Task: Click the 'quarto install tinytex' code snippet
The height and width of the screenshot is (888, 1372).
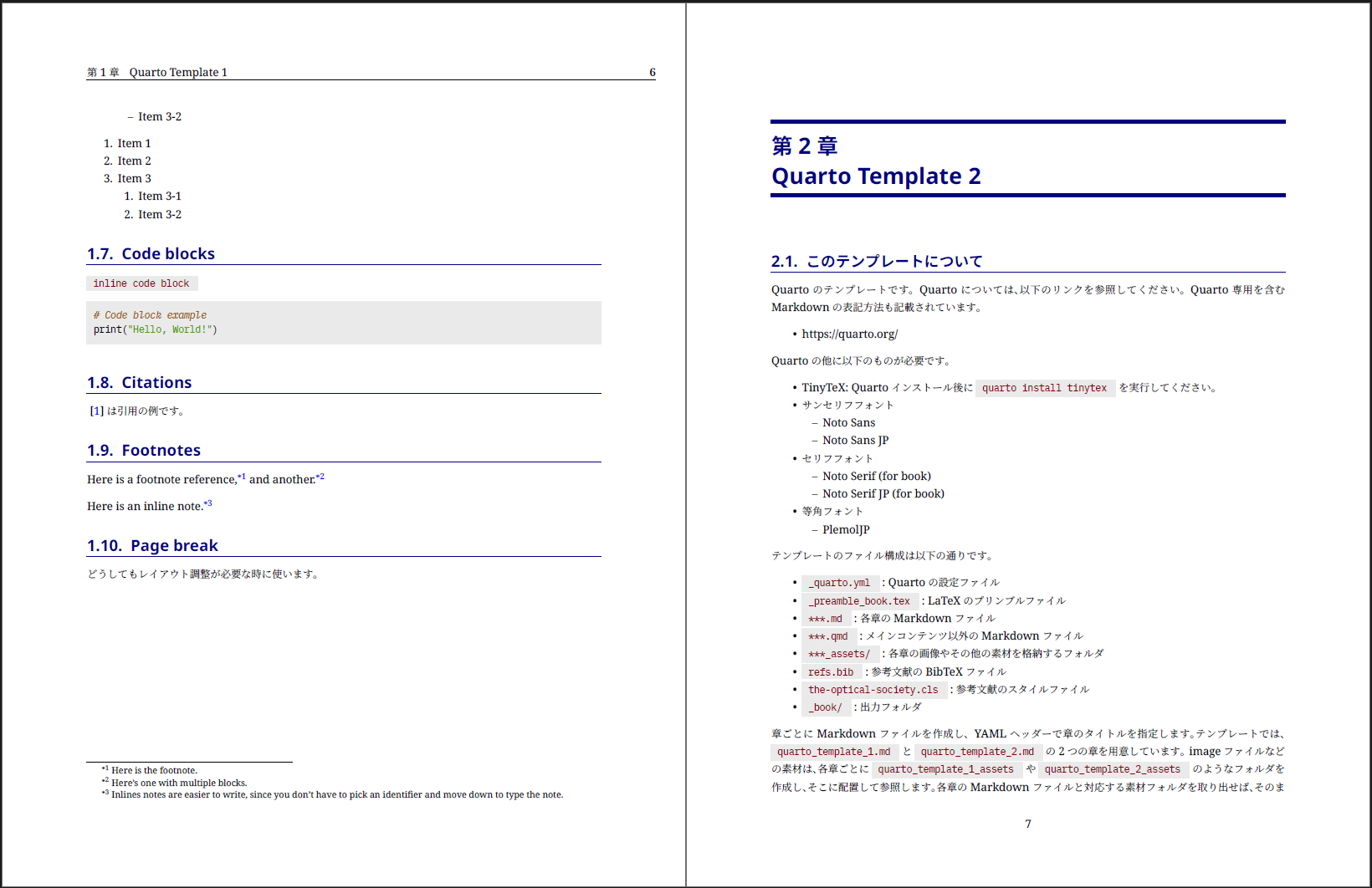Action: (1045, 388)
